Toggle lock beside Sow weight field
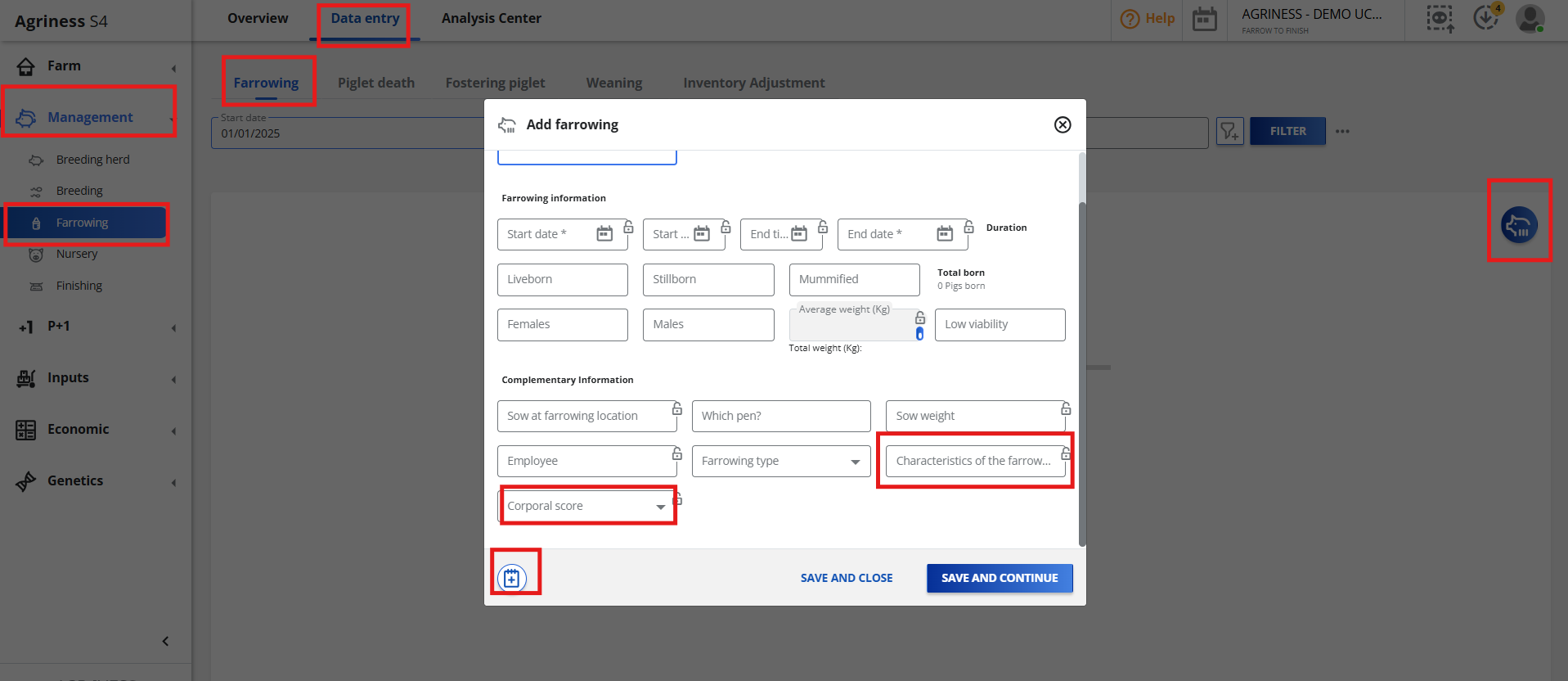This screenshot has width=1568, height=681. tap(1066, 408)
